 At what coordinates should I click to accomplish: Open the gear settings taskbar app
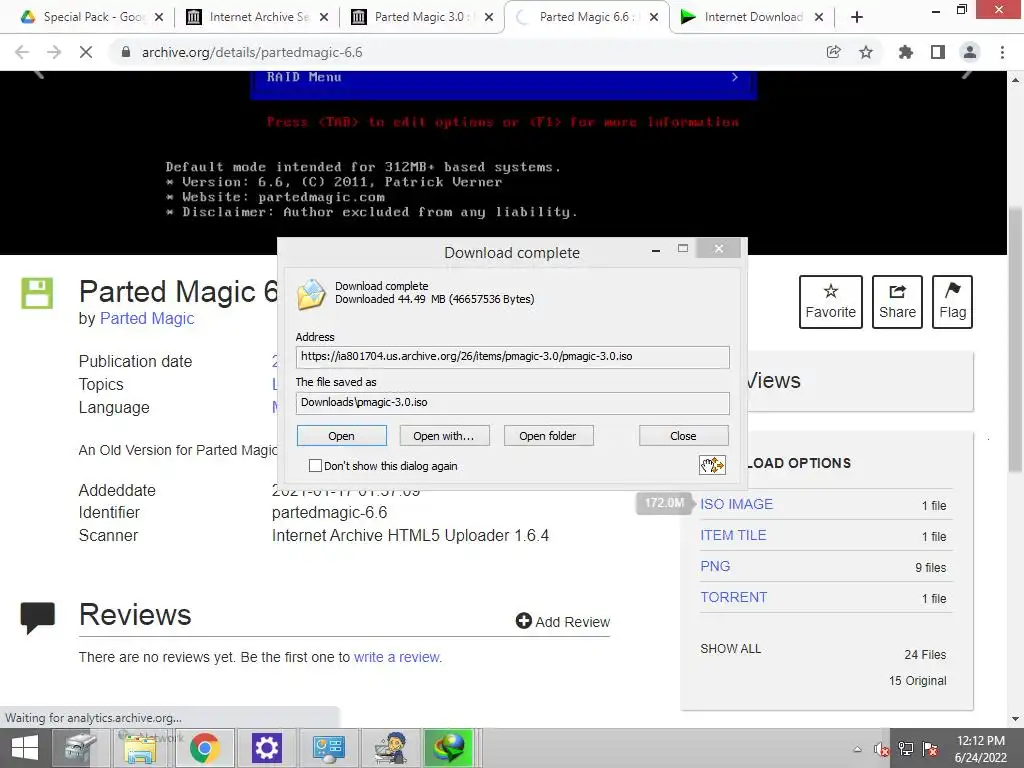click(266, 748)
